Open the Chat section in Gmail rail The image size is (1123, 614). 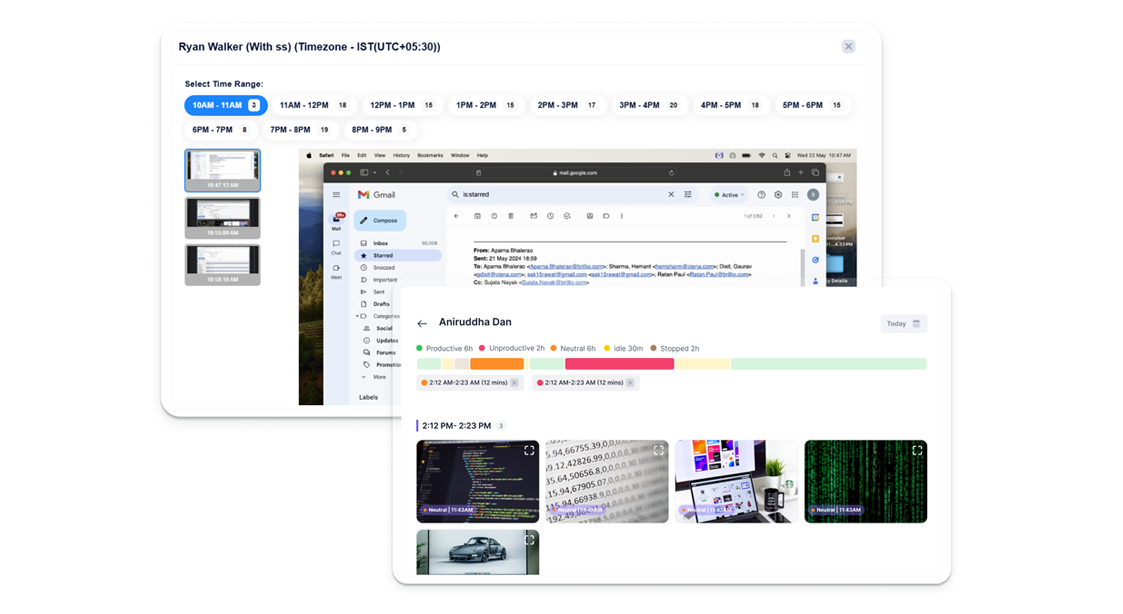(x=336, y=247)
